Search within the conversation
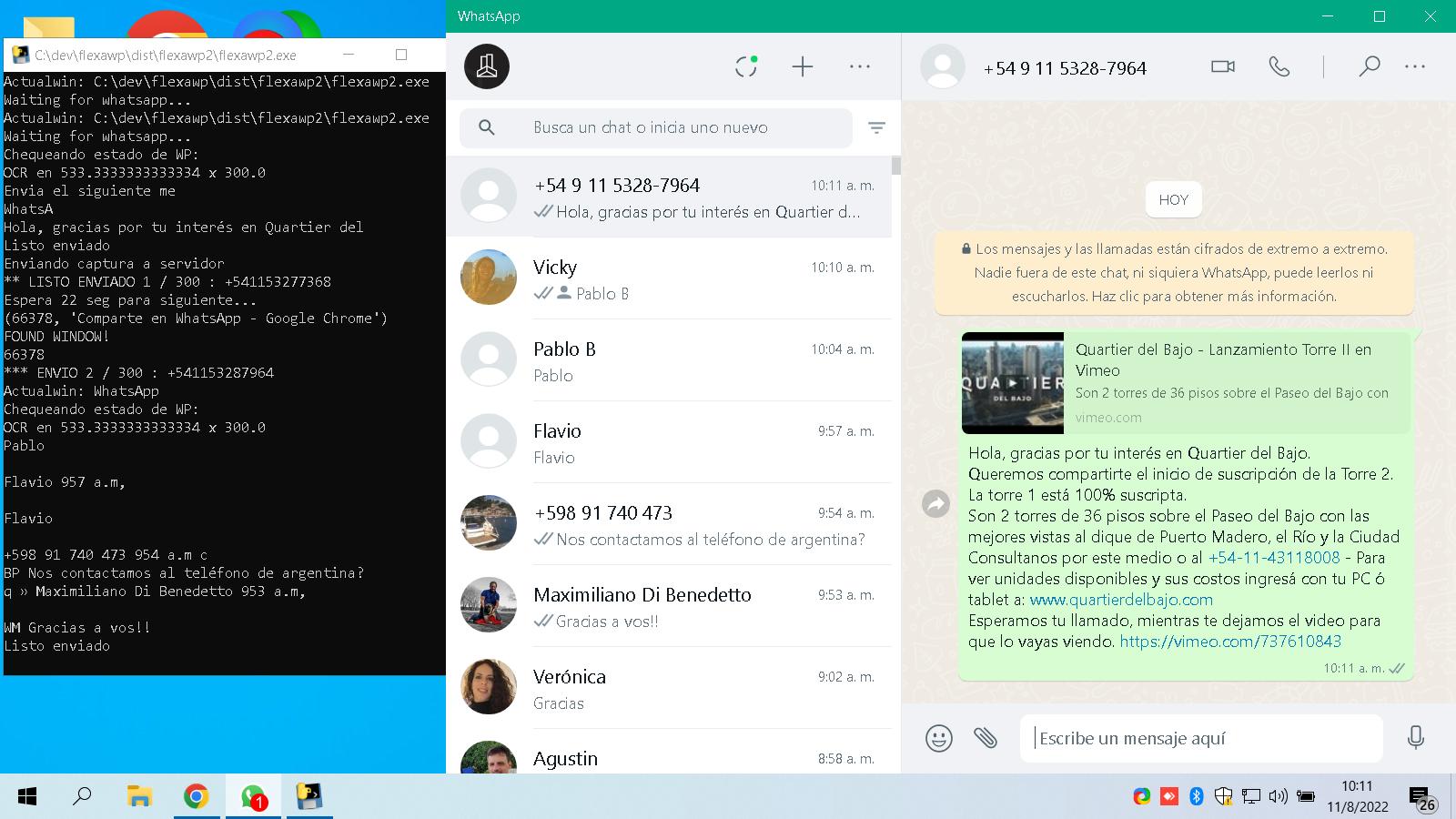 click(1369, 66)
